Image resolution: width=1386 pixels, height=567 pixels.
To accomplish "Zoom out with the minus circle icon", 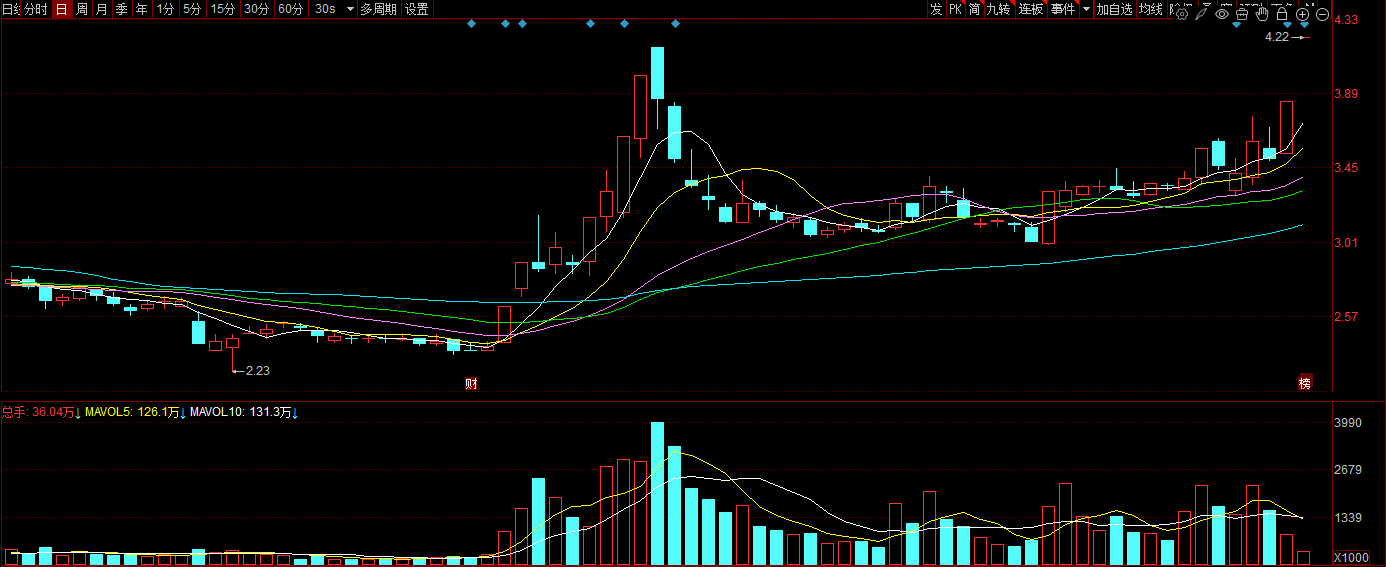I will (1322, 14).
